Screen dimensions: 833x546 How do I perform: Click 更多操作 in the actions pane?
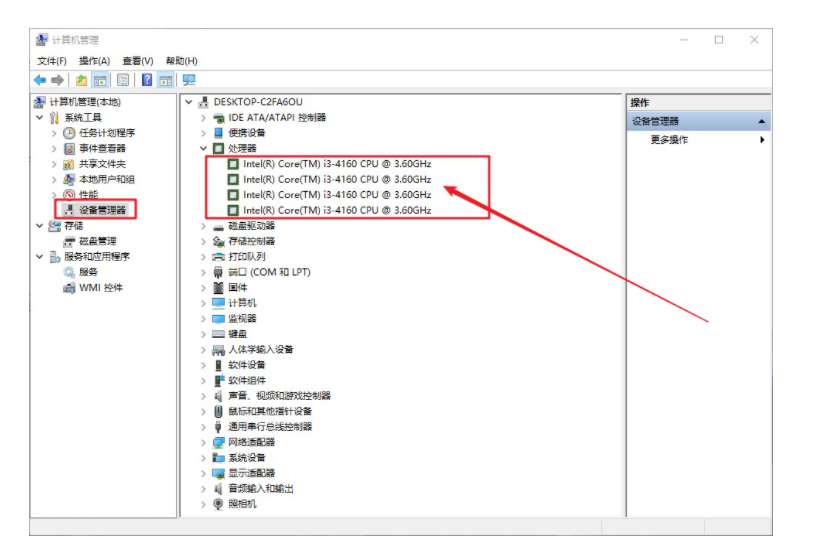(x=669, y=140)
